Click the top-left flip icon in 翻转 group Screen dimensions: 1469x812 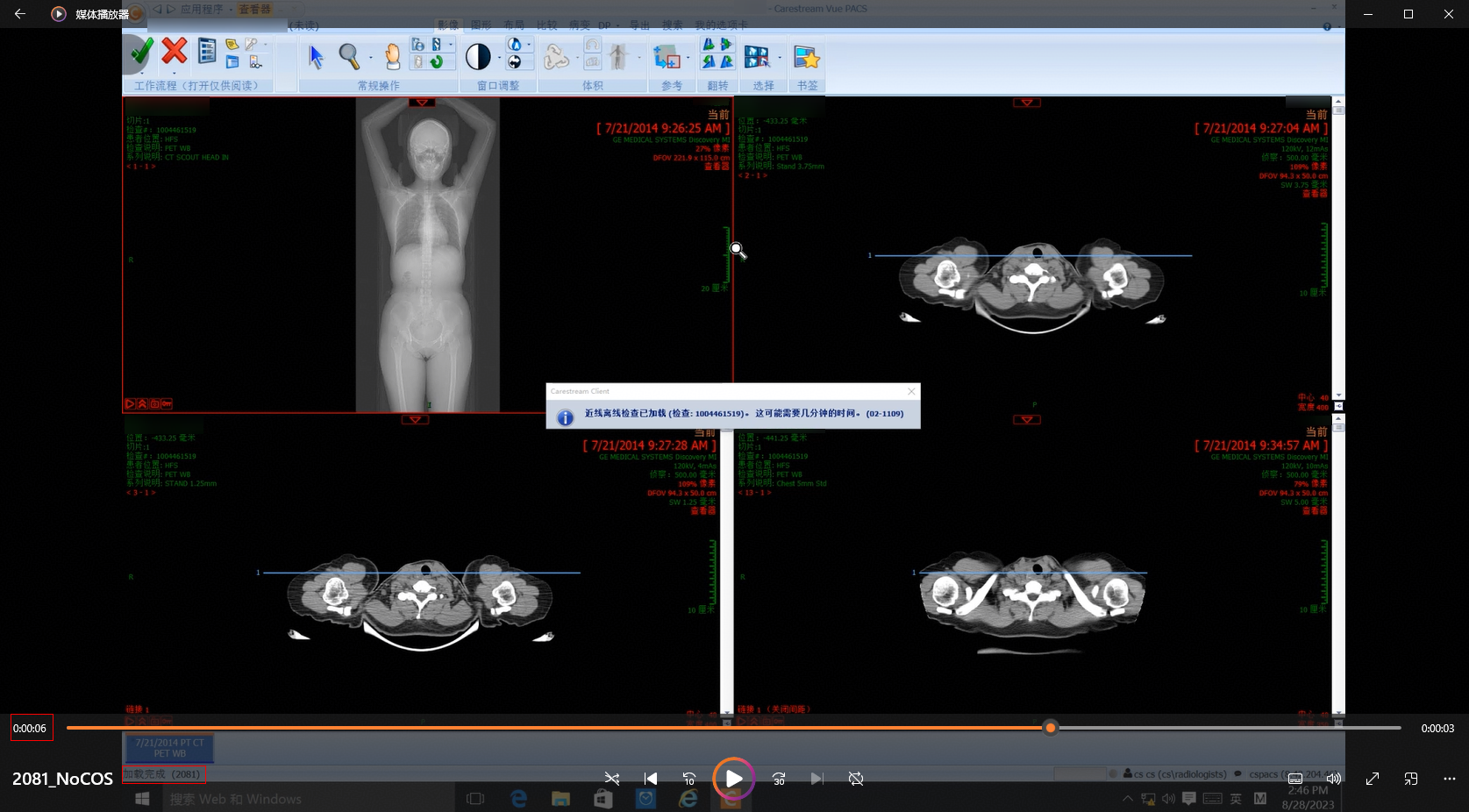point(709,45)
